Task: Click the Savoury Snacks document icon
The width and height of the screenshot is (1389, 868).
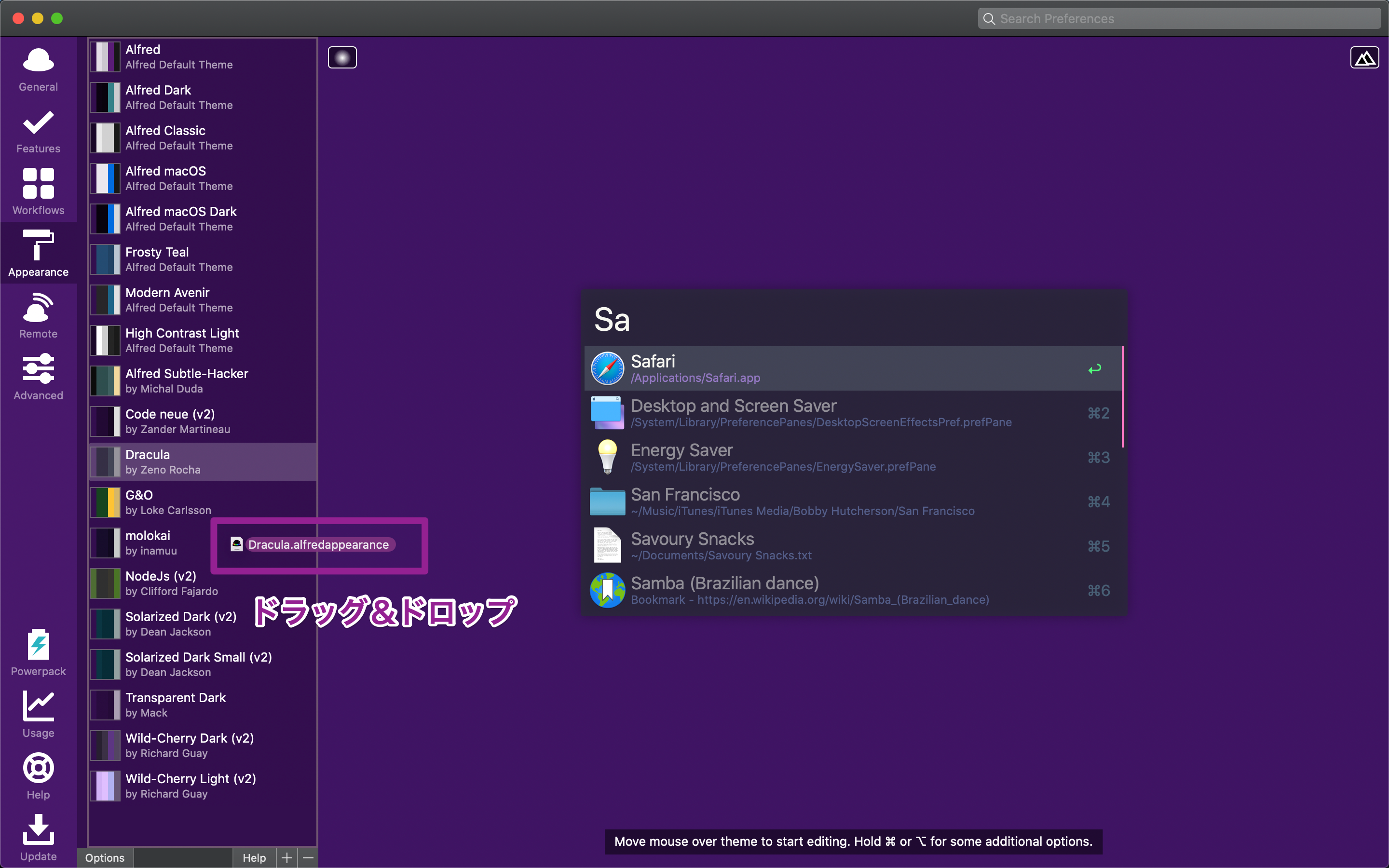Action: coord(607,545)
